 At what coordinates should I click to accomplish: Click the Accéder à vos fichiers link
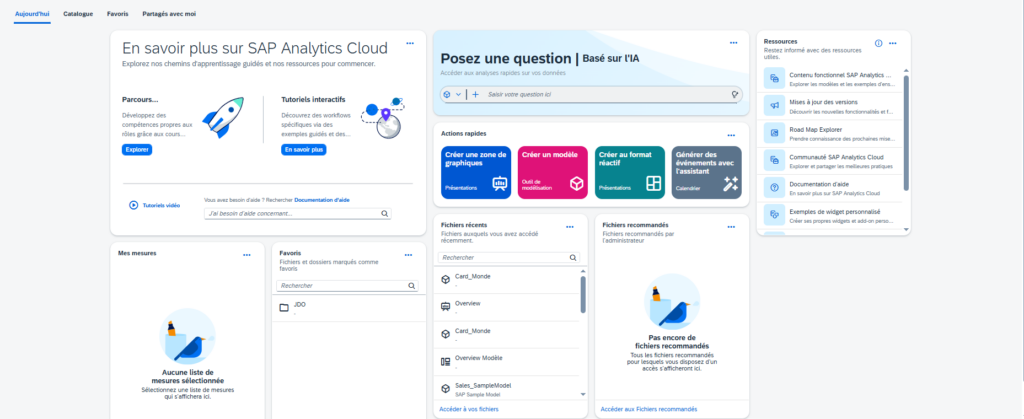(469, 409)
